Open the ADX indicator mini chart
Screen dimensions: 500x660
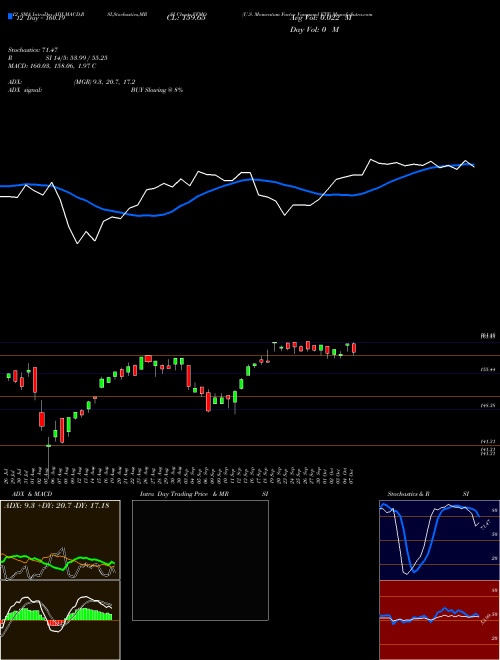(60, 540)
